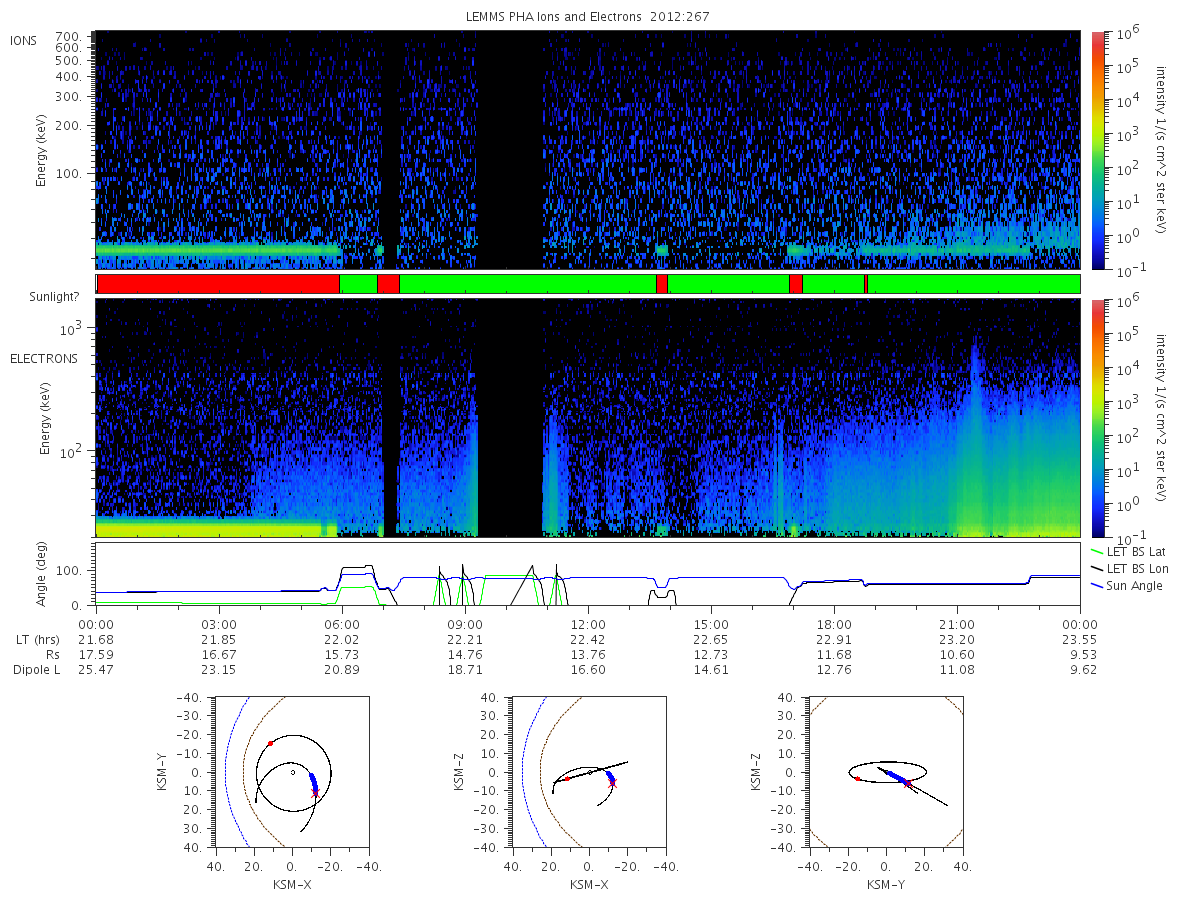This screenshot has width=1200, height=900.
Task: Click the IONS panel label
Action: tap(24, 40)
